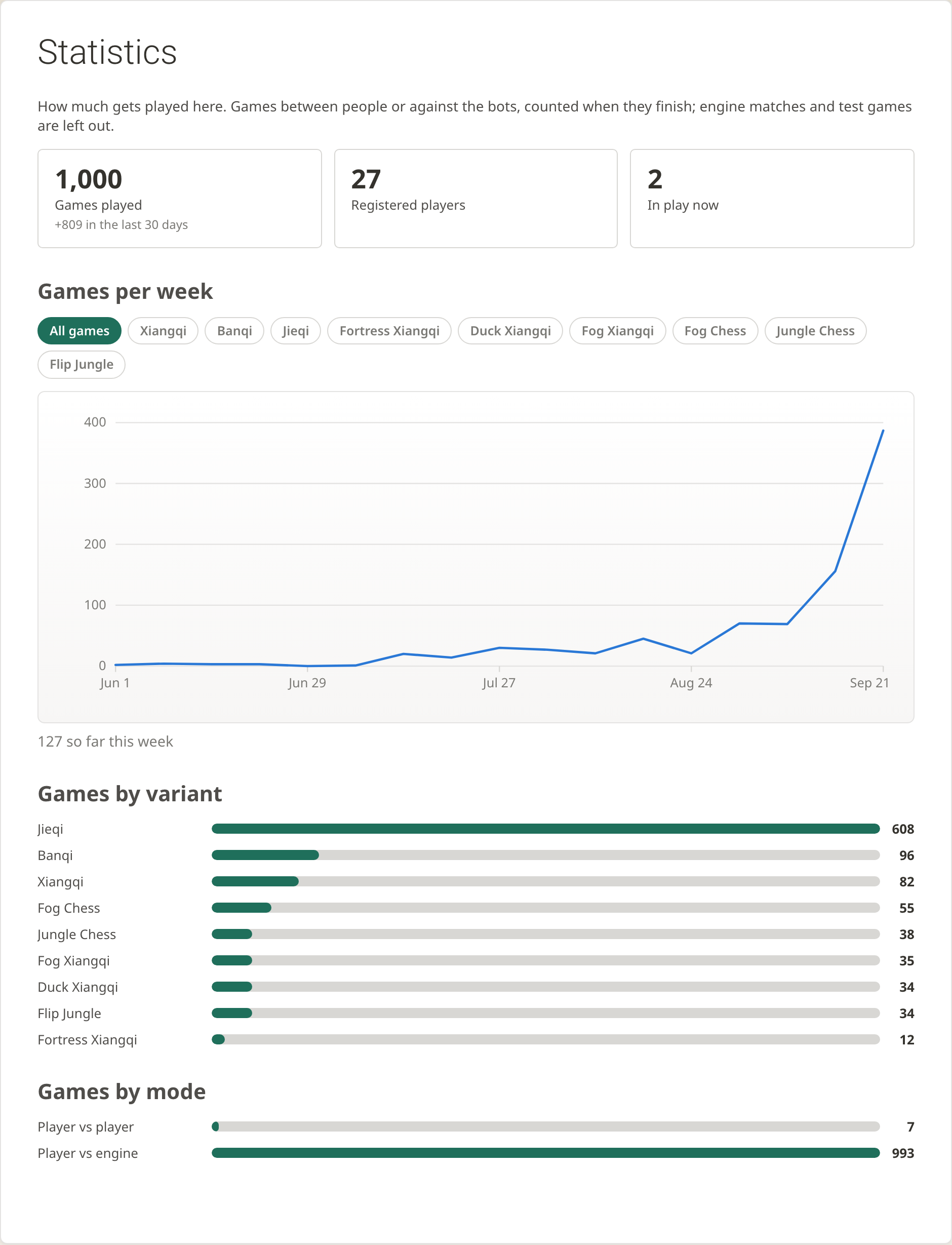Click the Jungle Chess variant bar
This screenshot has height=1245, width=952.
(545, 935)
